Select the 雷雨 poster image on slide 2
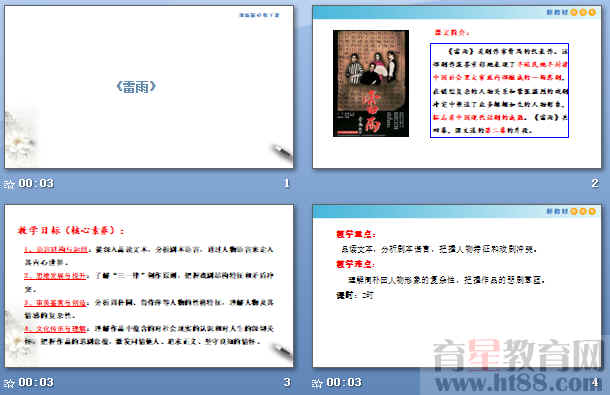Screen dimensions: 610x395 [x=371, y=83]
